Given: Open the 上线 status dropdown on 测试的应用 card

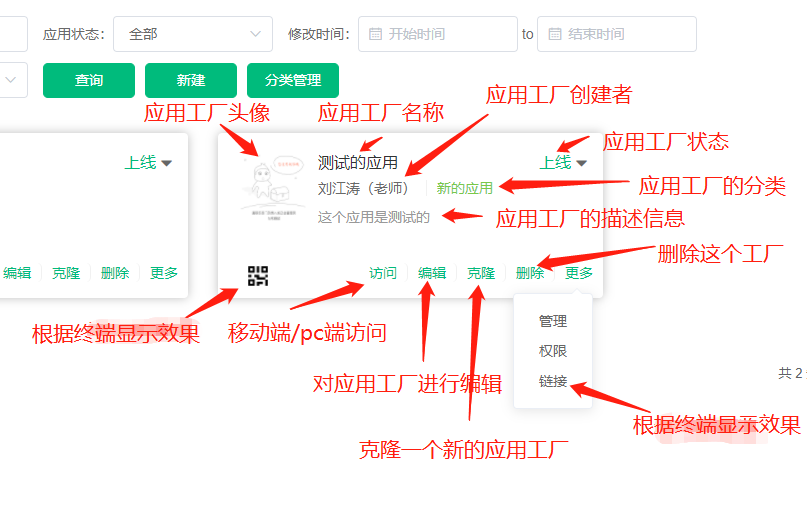Looking at the screenshot, I should click(x=563, y=163).
